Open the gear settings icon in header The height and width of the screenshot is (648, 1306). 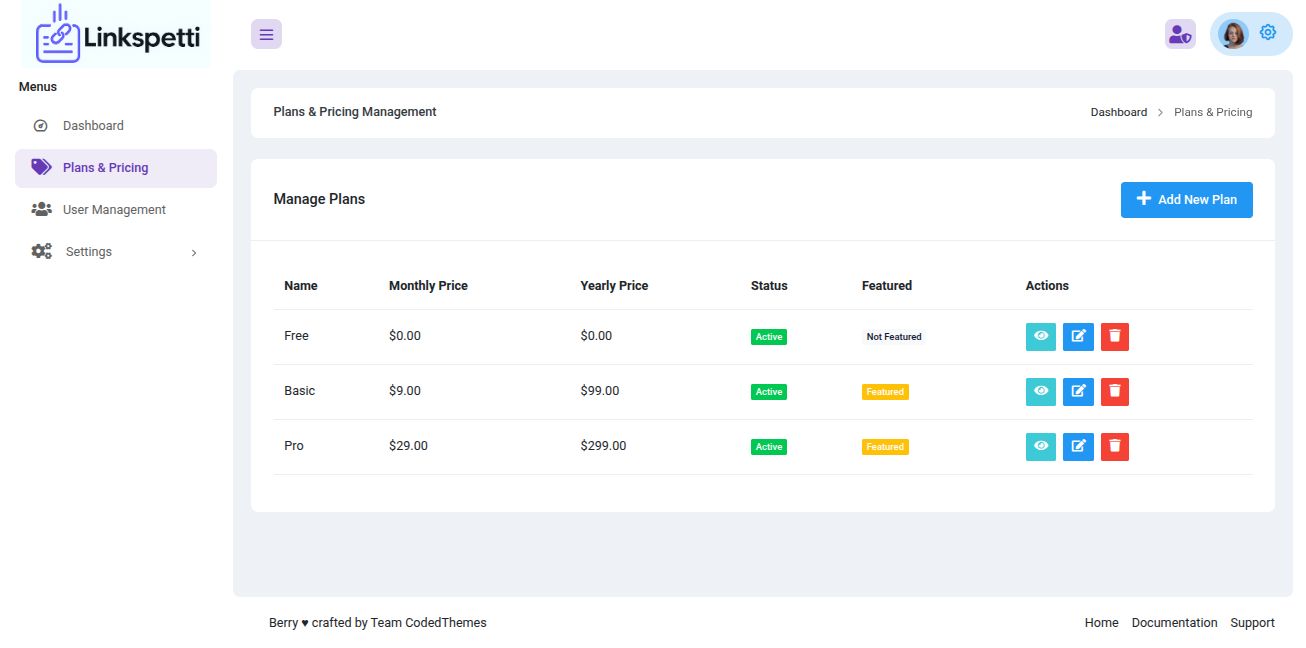click(1268, 33)
